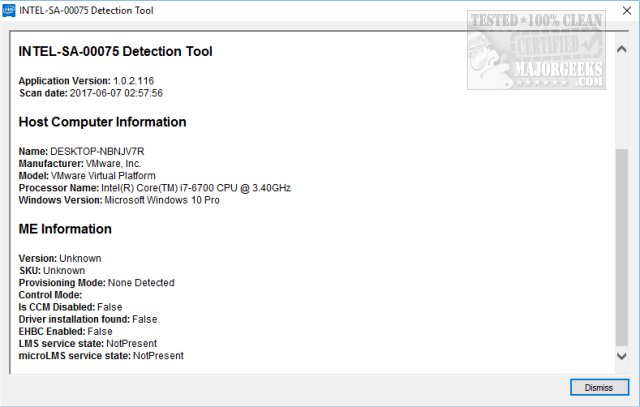640x407 pixels.
Task: Click the Windows Version Microsoft Windows 10 Pro line
Action: [x=119, y=200]
